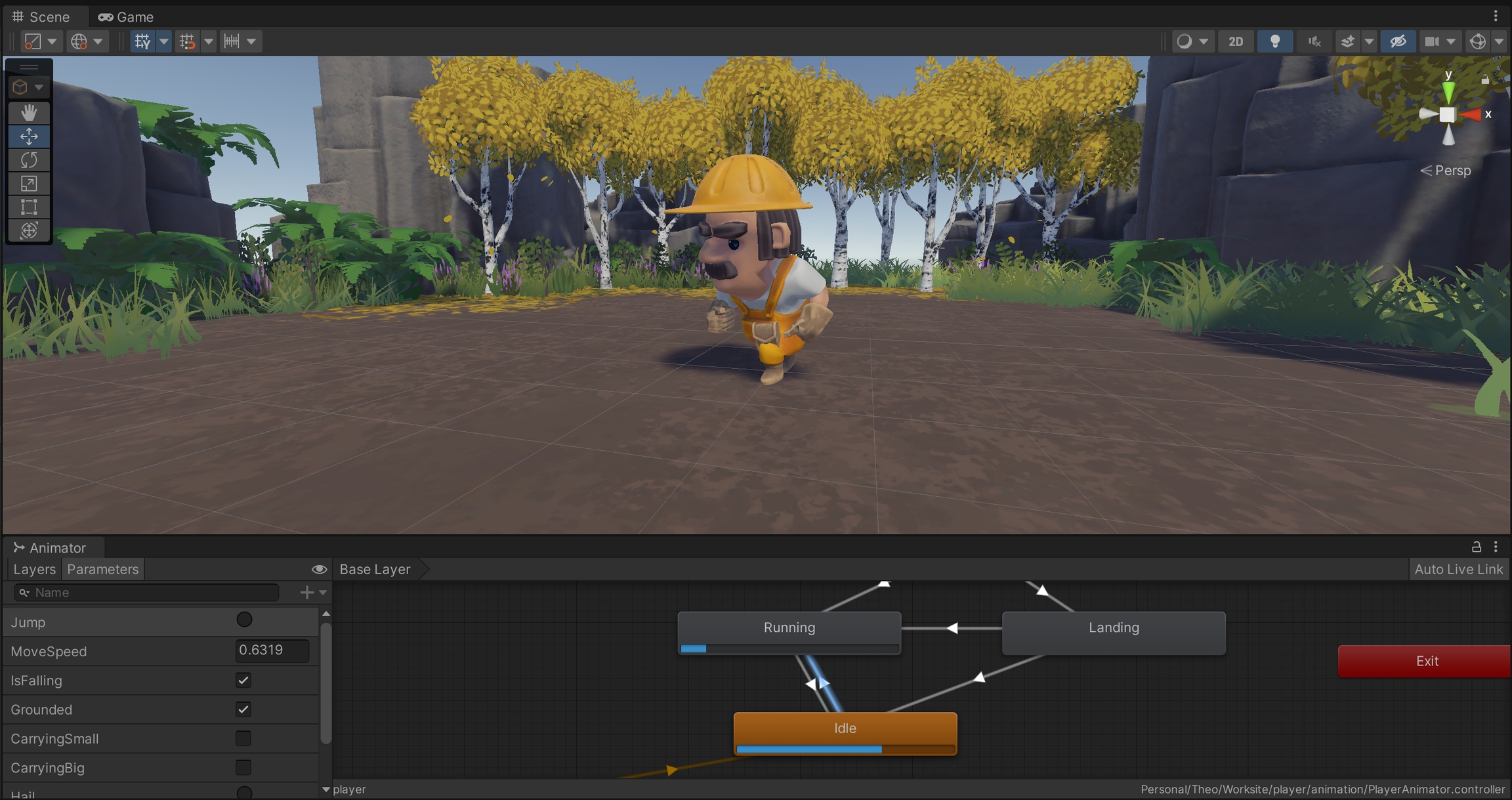
Task: Select the Rotate tool
Action: [x=29, y=159]
